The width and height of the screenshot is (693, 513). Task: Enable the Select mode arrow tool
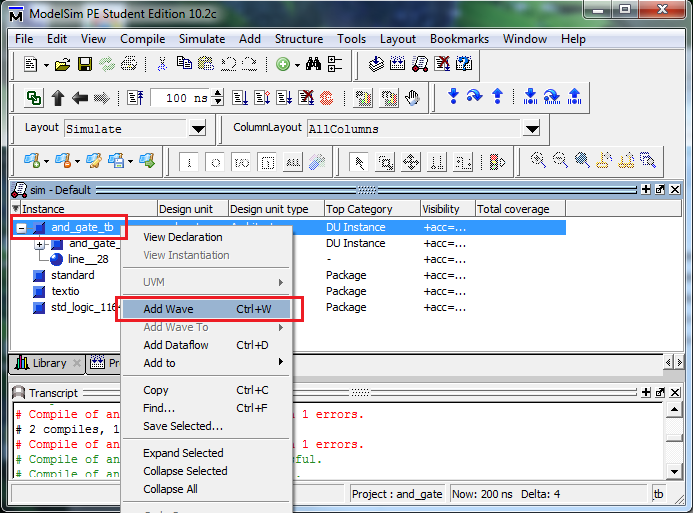point(359,163)
